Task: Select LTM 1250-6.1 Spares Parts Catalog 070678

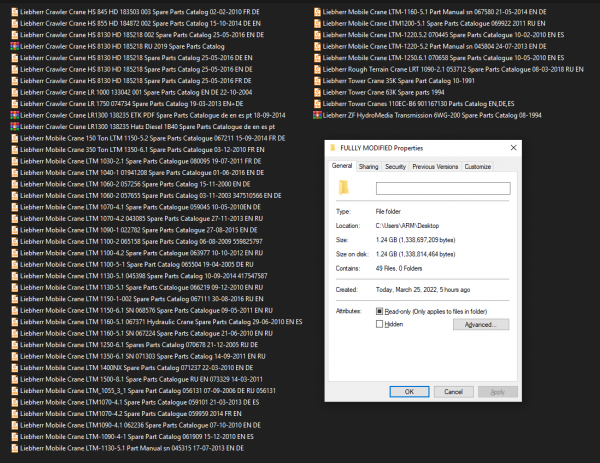Action: point(135,345)
